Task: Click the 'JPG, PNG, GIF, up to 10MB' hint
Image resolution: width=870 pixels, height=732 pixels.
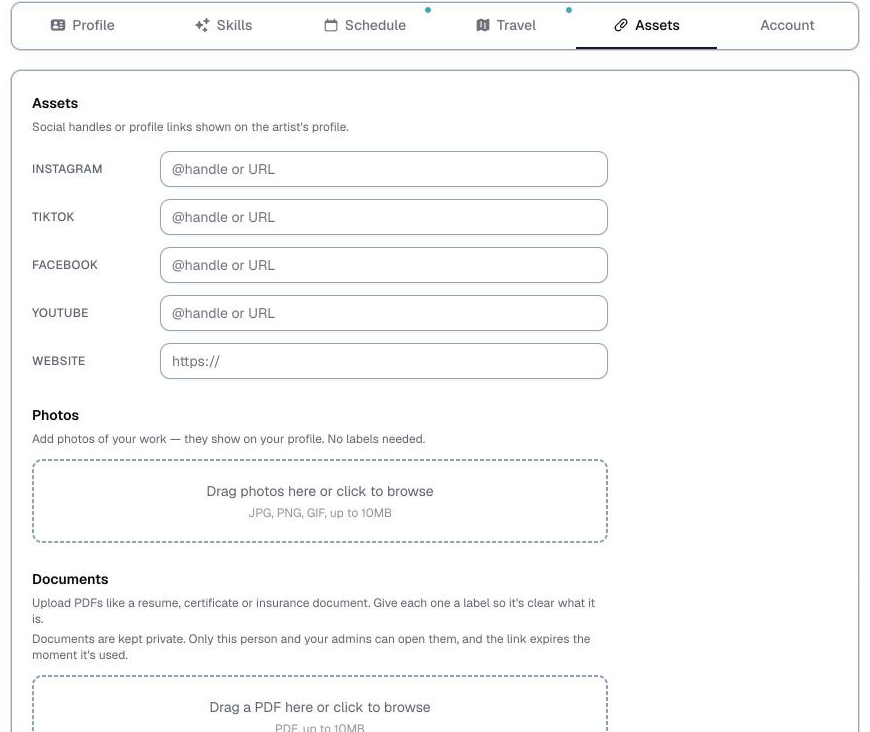Action: (x=320, y=513)
